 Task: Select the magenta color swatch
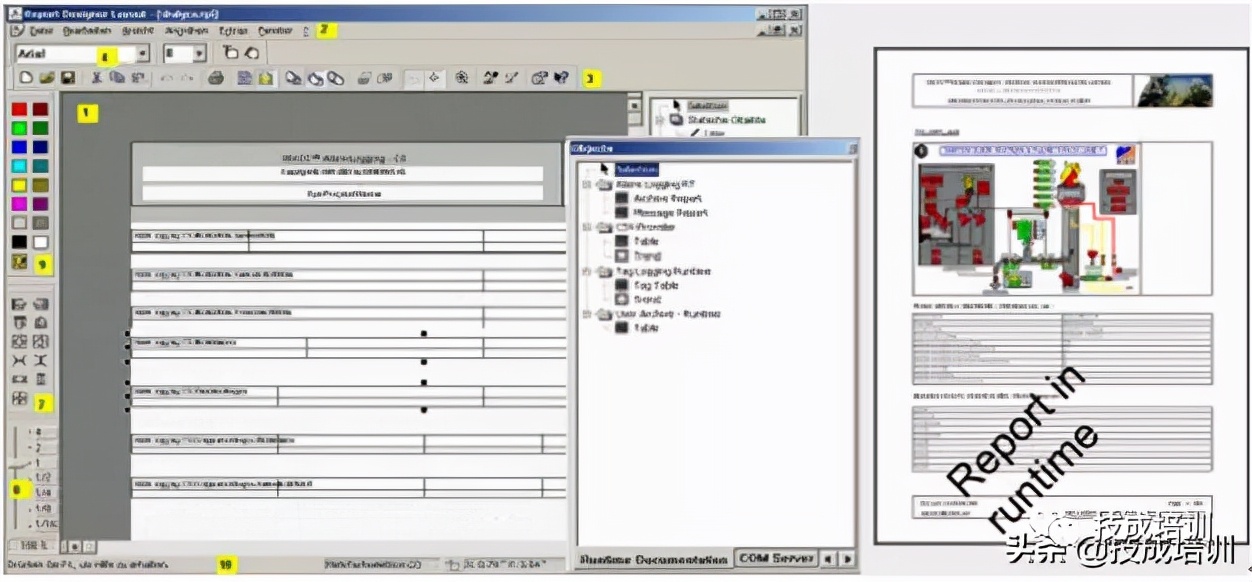coord(19,204)
